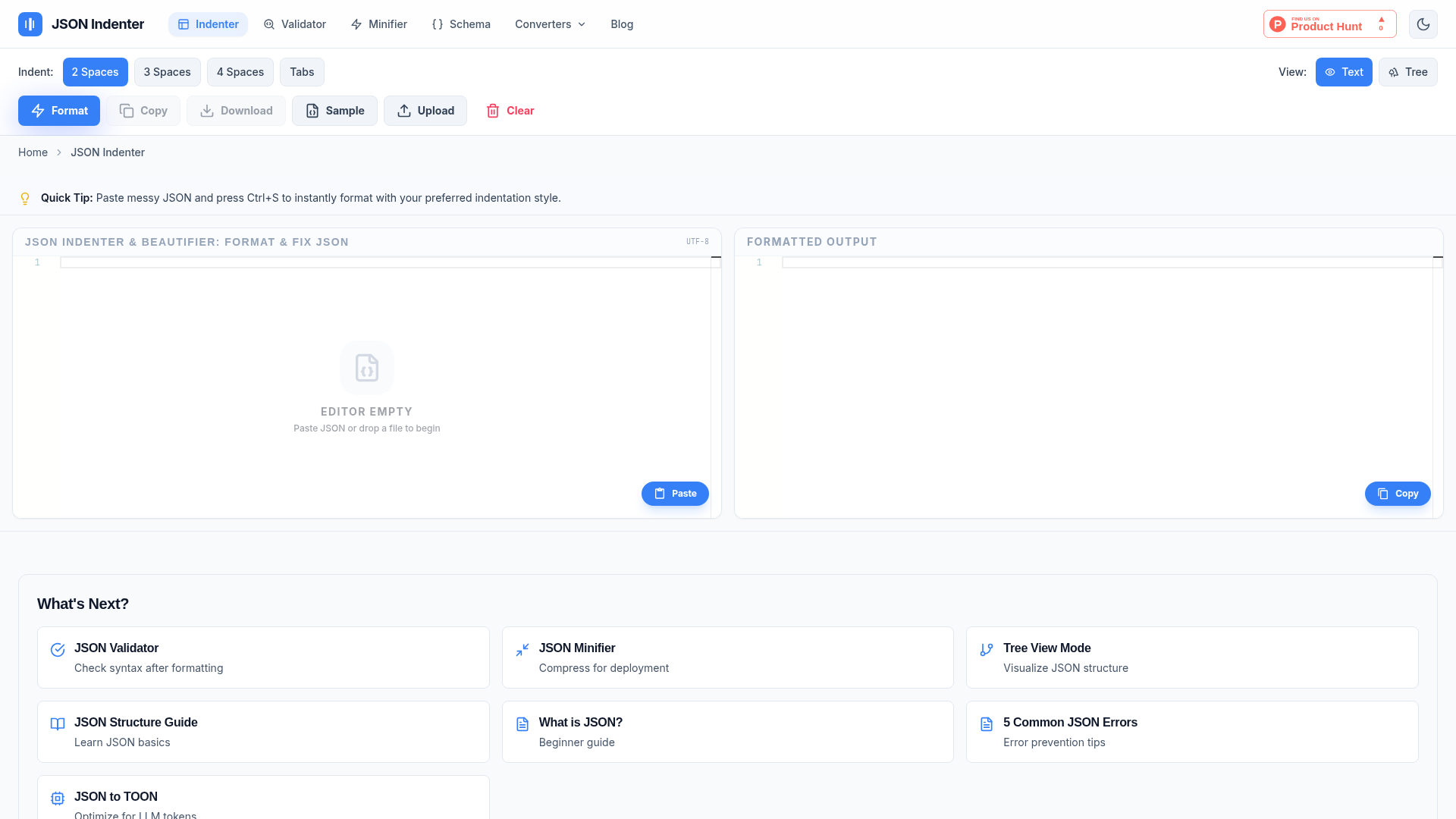Open the JSON to TOON card
1456x819 pixels.
coord(263,797)
